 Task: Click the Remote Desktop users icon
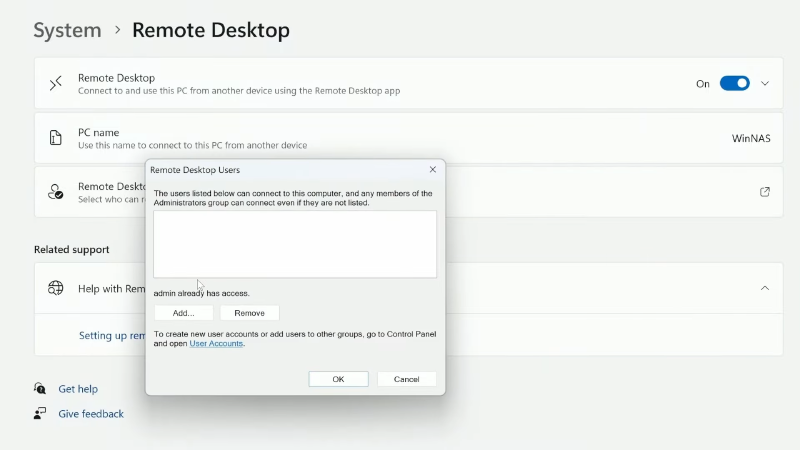pyautogui.click(x=56, y=192)
